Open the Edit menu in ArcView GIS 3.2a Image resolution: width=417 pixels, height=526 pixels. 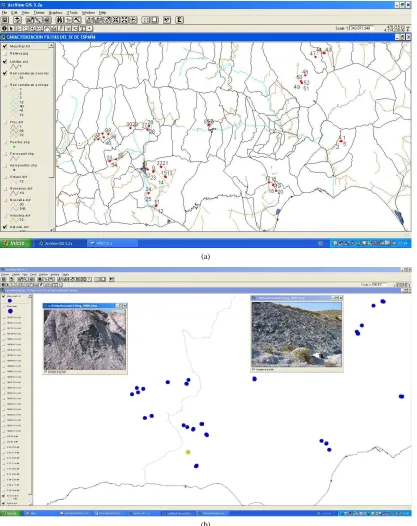[14, 13]
